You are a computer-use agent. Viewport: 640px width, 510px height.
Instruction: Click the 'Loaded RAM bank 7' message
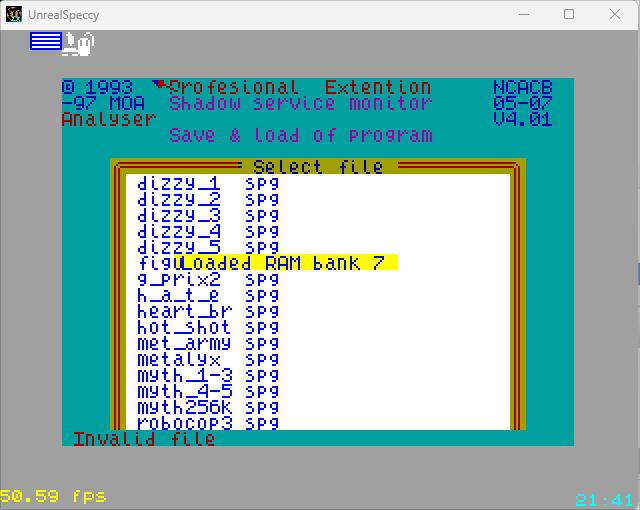[x=286, y=262]
